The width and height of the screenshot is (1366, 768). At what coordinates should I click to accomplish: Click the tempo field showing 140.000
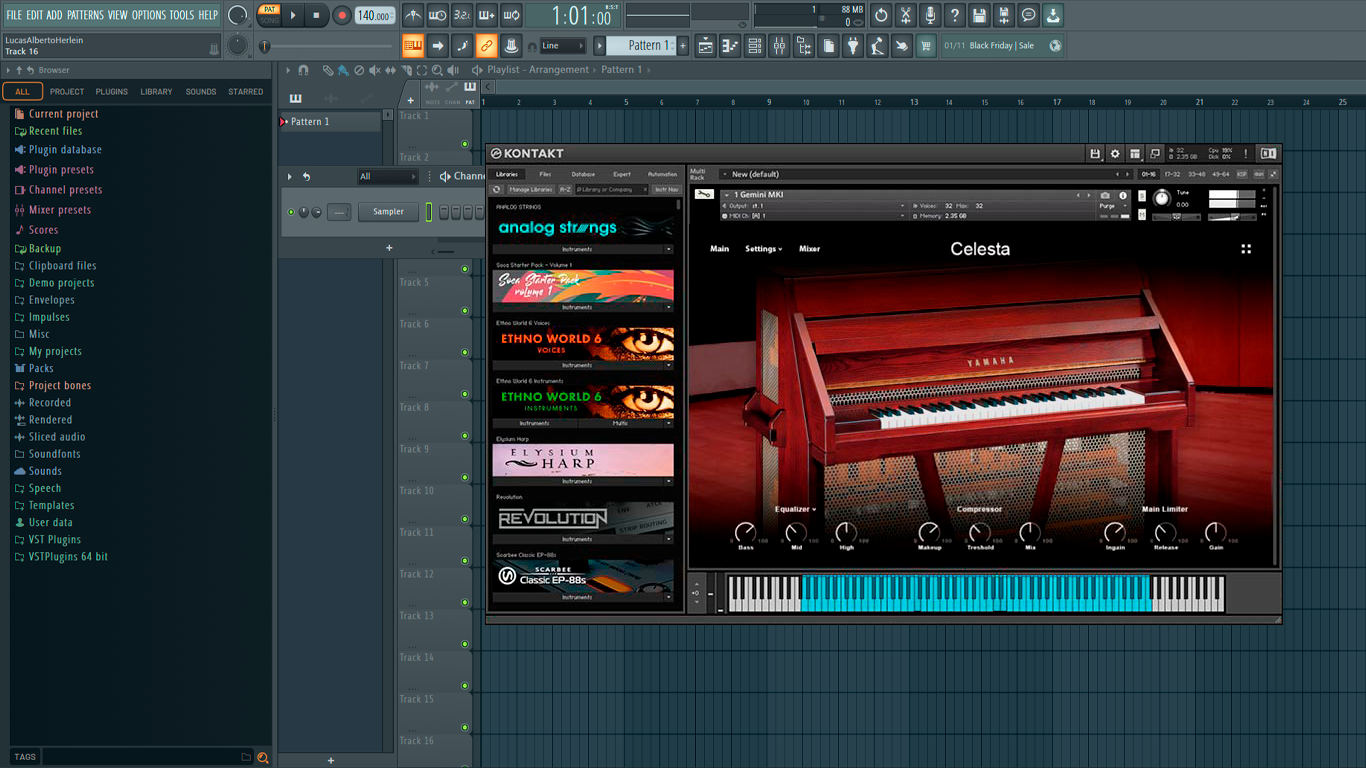pos(375,16)
